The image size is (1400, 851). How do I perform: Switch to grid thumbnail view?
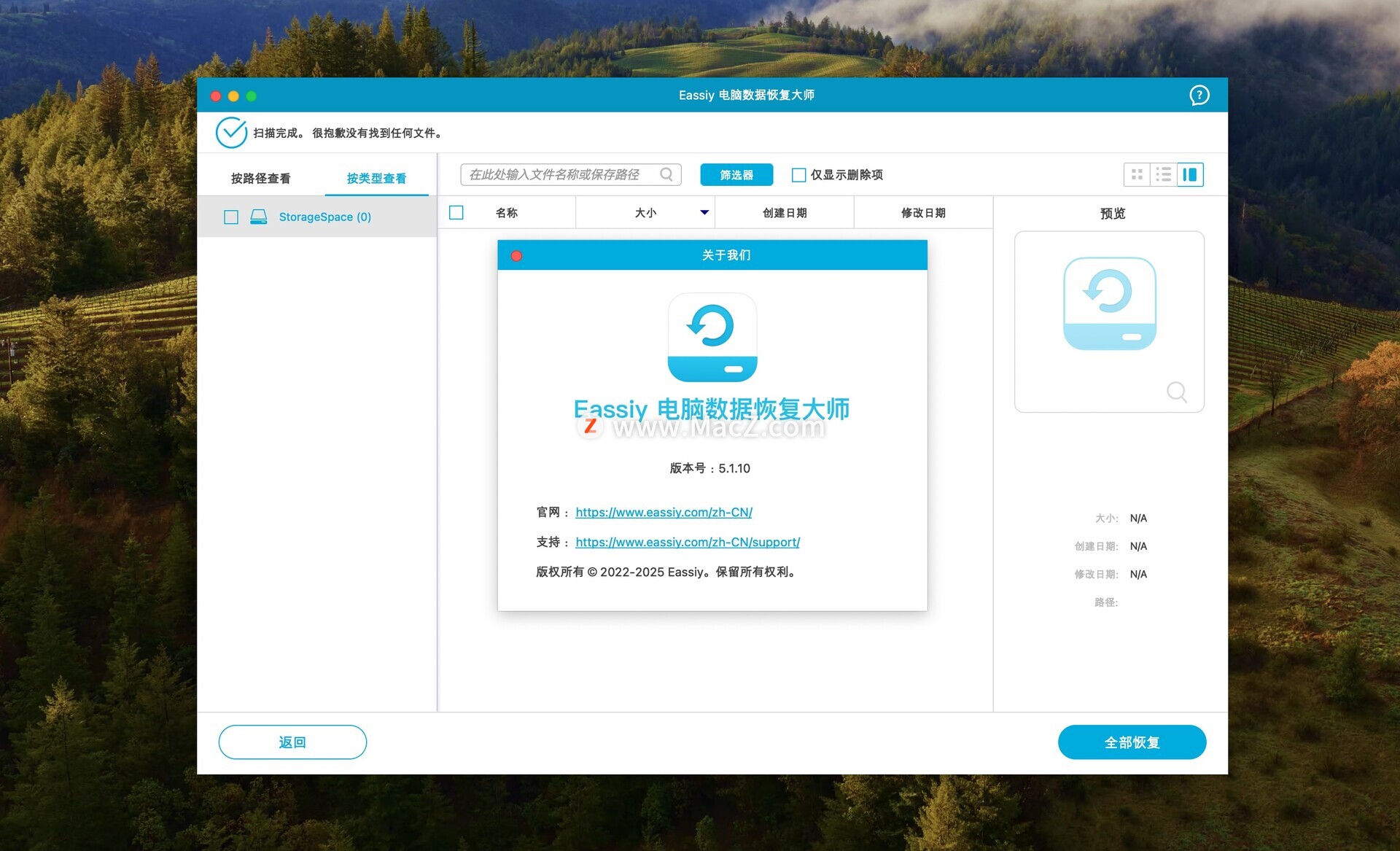pyautogui.click(x=1137, y=174)
